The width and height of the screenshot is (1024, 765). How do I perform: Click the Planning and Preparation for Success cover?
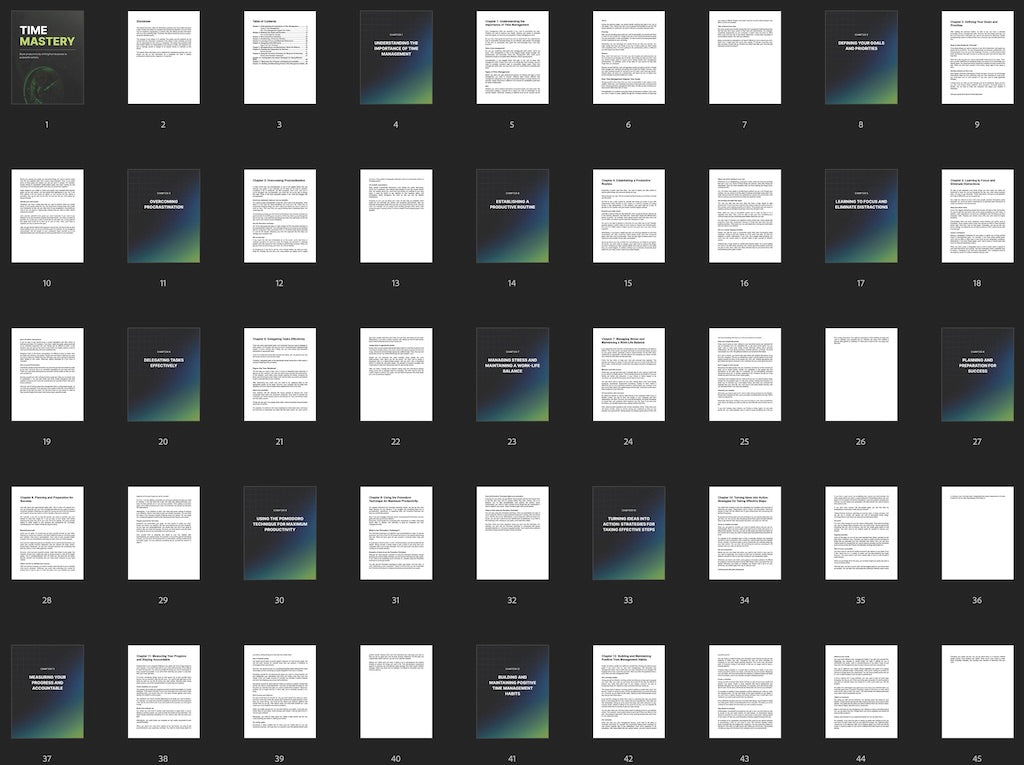pyautogui.click(x=977, y=374)
